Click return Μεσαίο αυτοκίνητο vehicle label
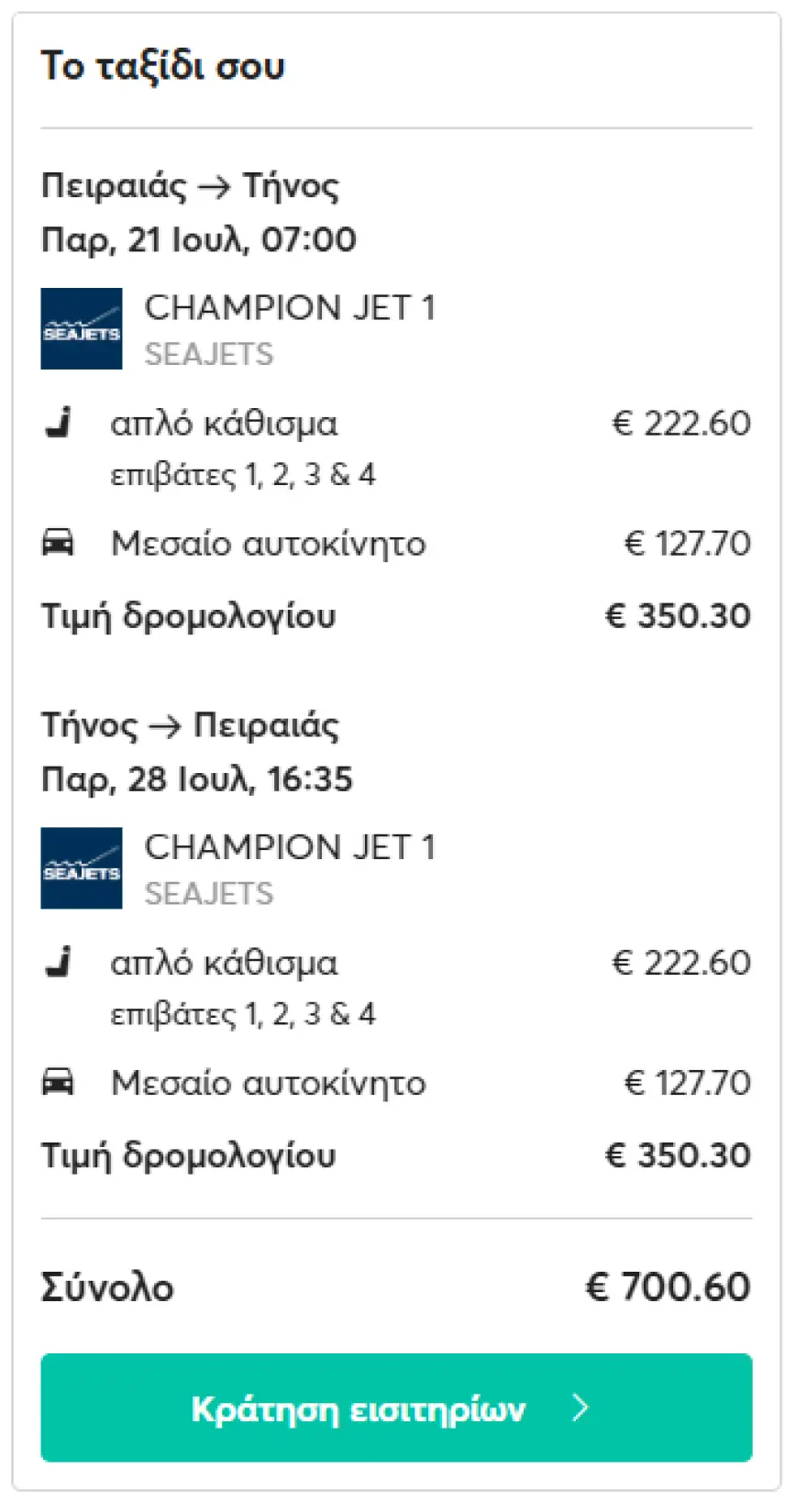807x1512 pixels. pyautogui.click(x=269, y=1083)
